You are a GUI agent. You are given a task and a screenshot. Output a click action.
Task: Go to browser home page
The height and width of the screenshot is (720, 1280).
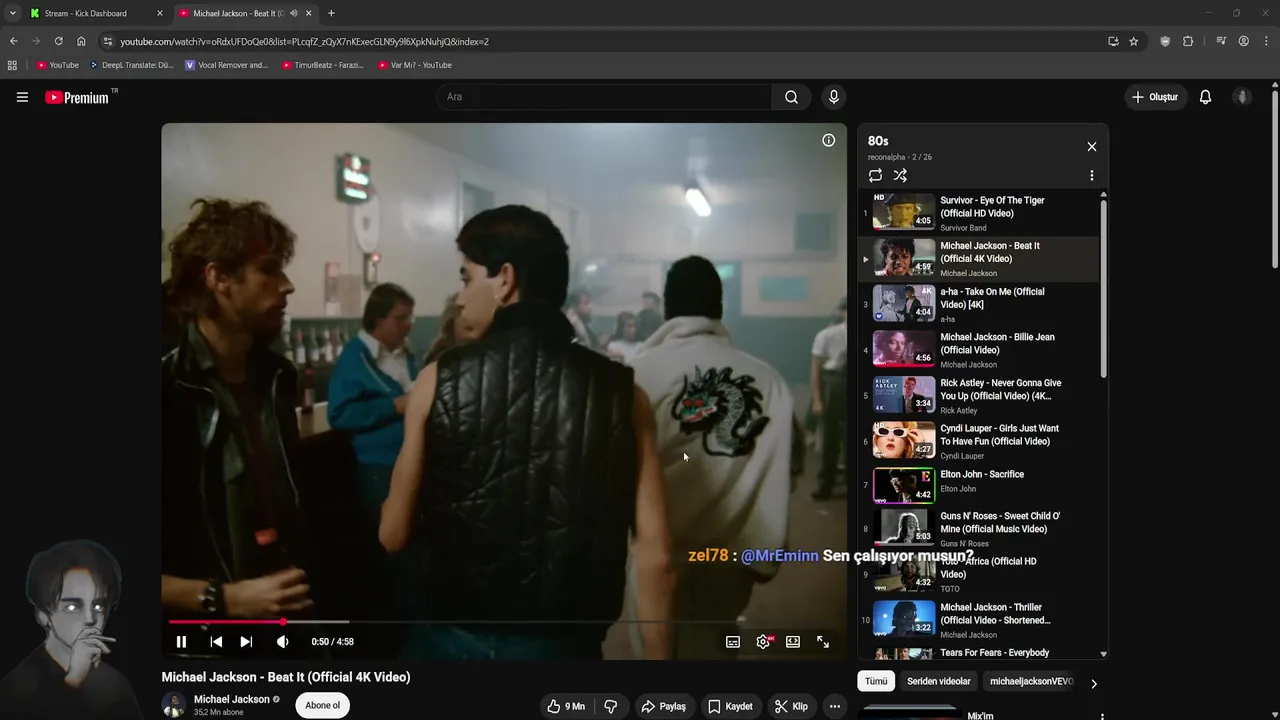(x=81, y=41)
